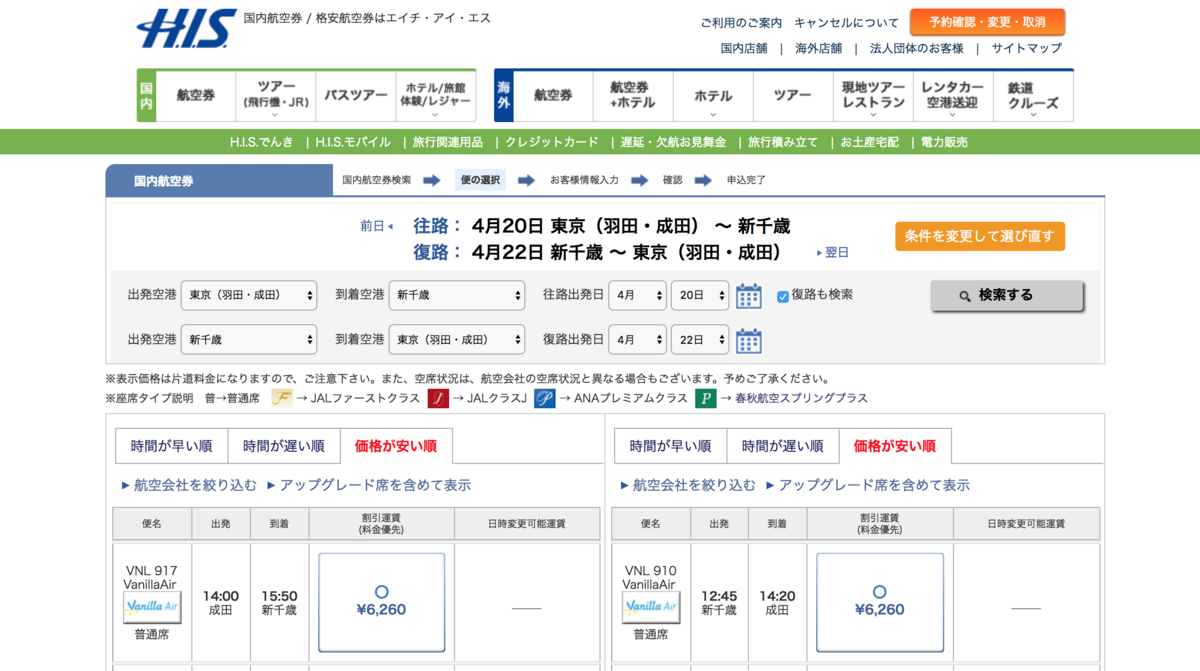Open the 国内店舗 link
The image size is (1200, 671).
point(744,48)
